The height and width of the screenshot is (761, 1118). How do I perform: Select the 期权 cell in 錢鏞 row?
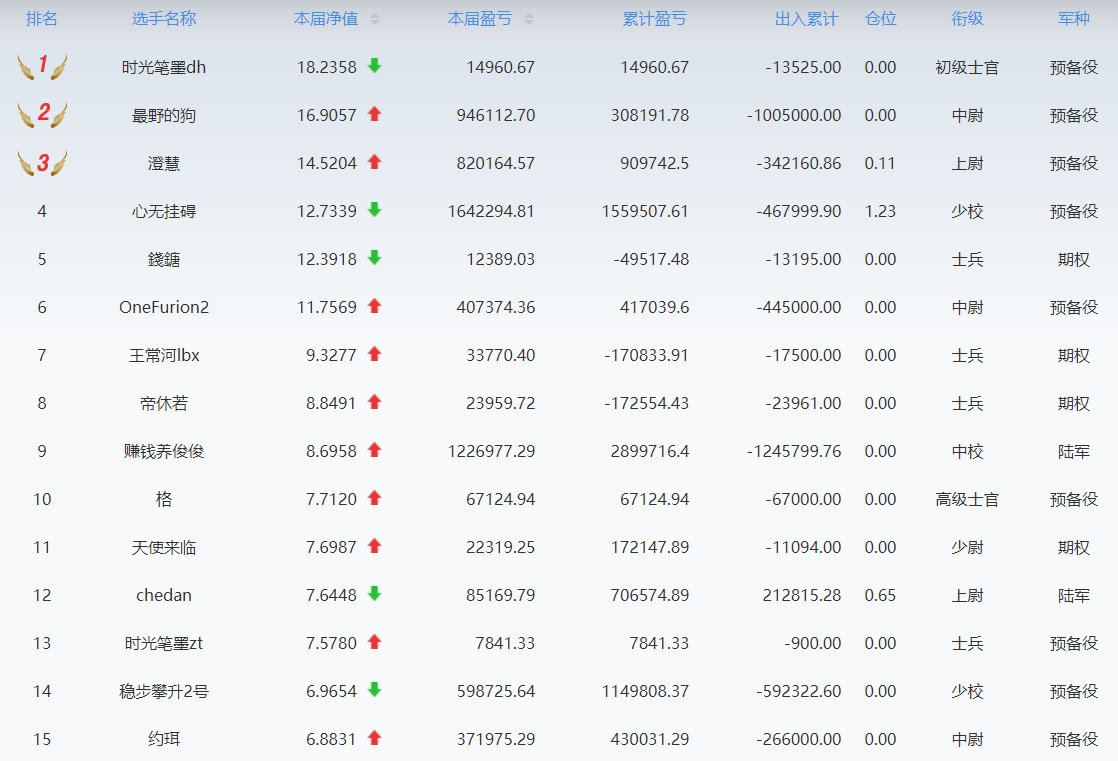(x=1074, y=259)
